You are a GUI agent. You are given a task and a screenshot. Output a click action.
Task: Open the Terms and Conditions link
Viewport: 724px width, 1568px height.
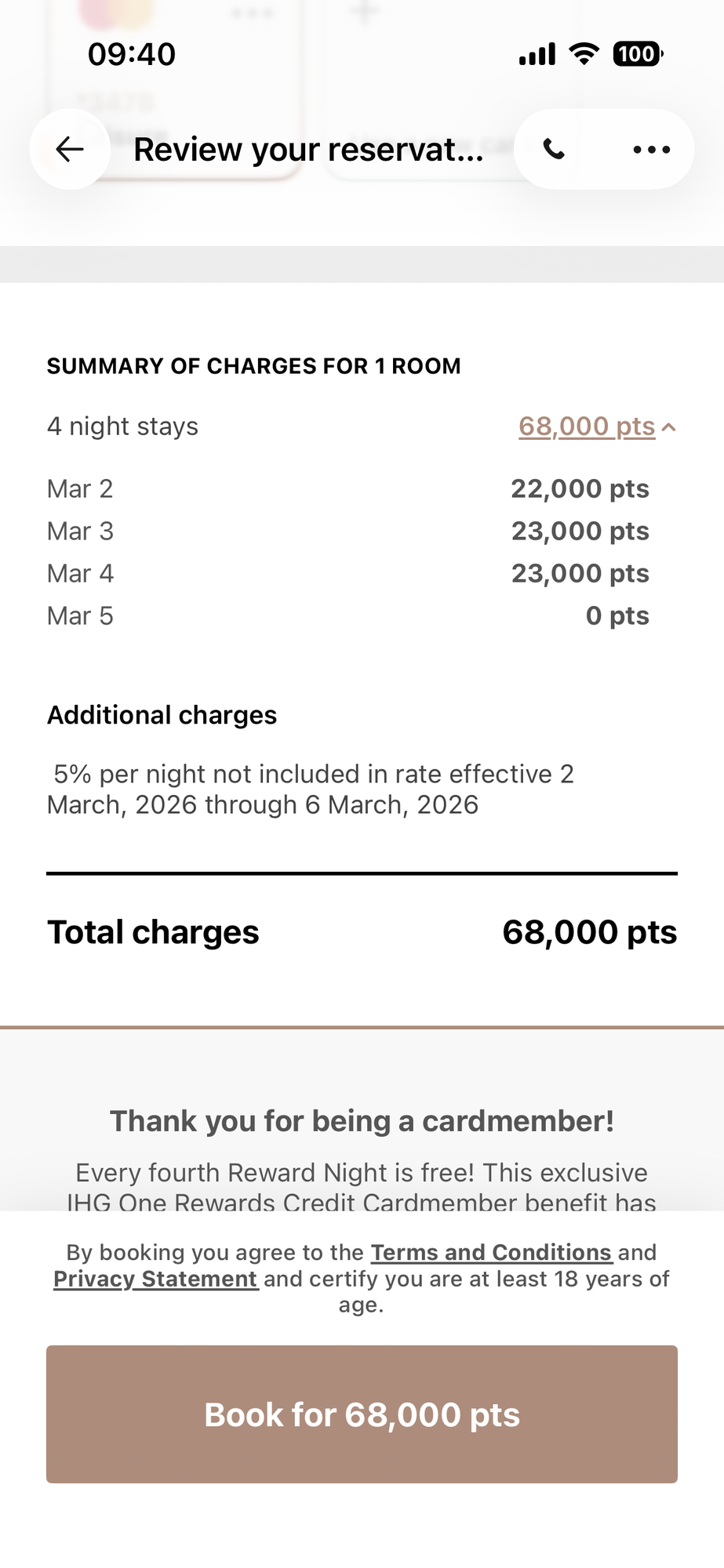coord(491,1252)
